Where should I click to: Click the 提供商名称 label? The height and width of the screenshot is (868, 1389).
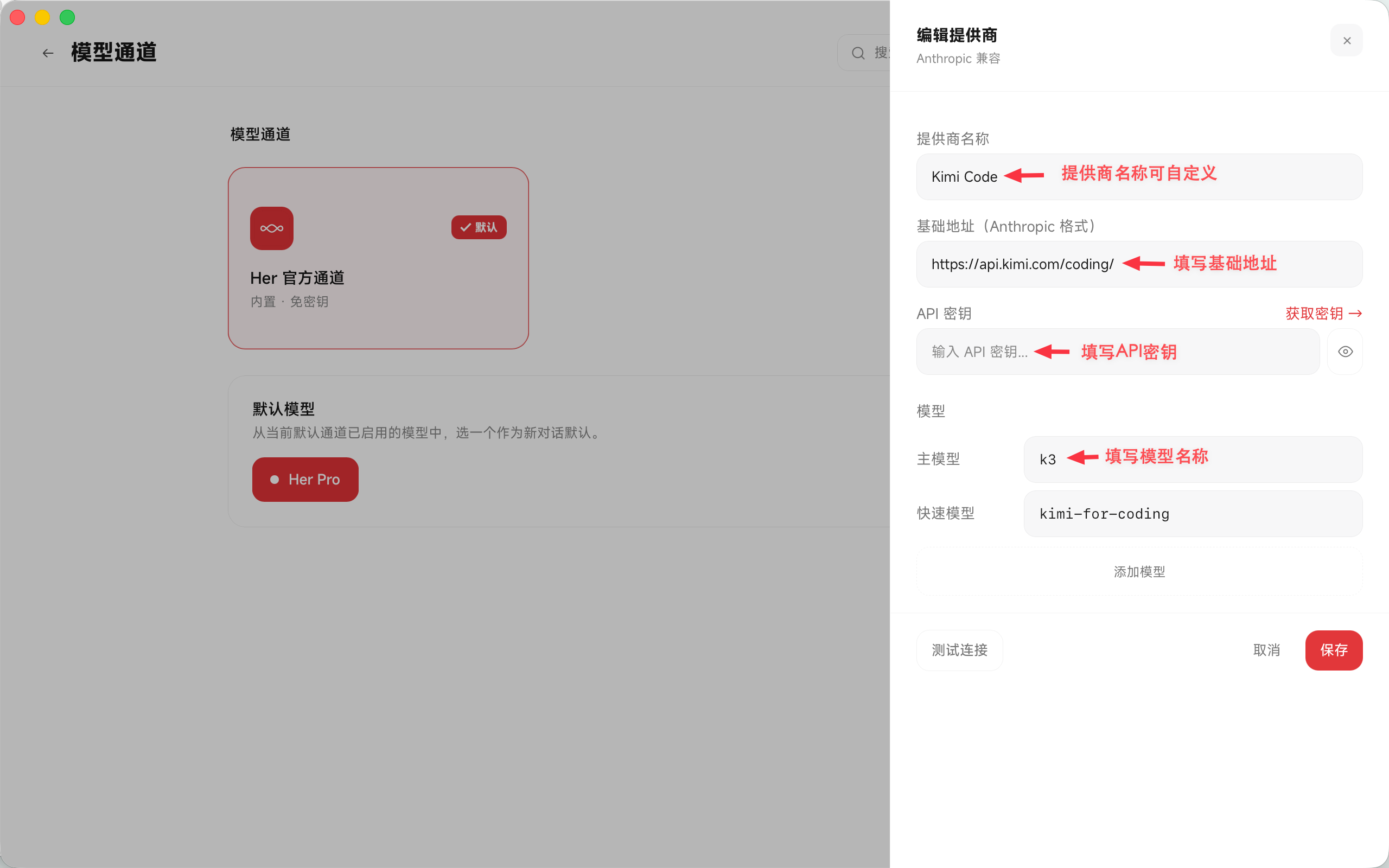point(952,138)
